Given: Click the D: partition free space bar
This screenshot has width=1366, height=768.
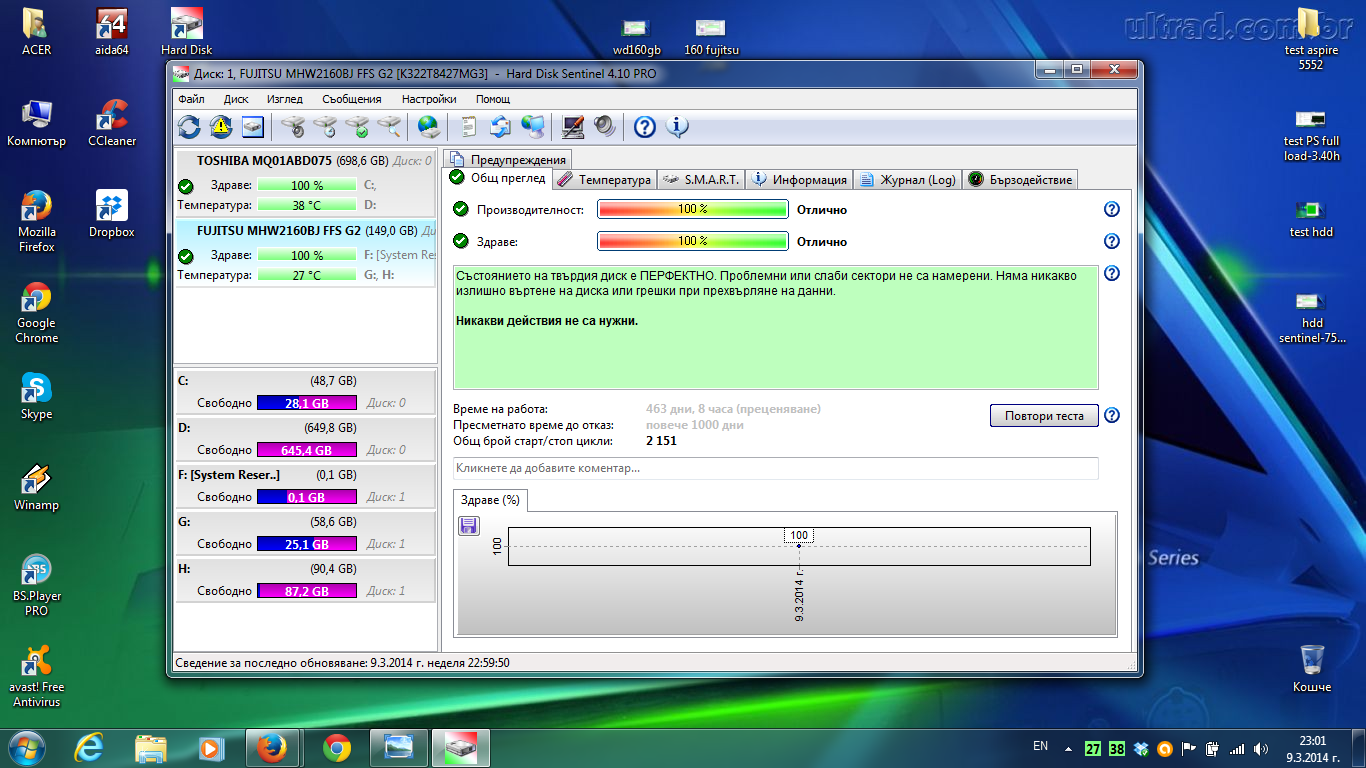Looking at the screenshot, I should (x=306, y=450).
